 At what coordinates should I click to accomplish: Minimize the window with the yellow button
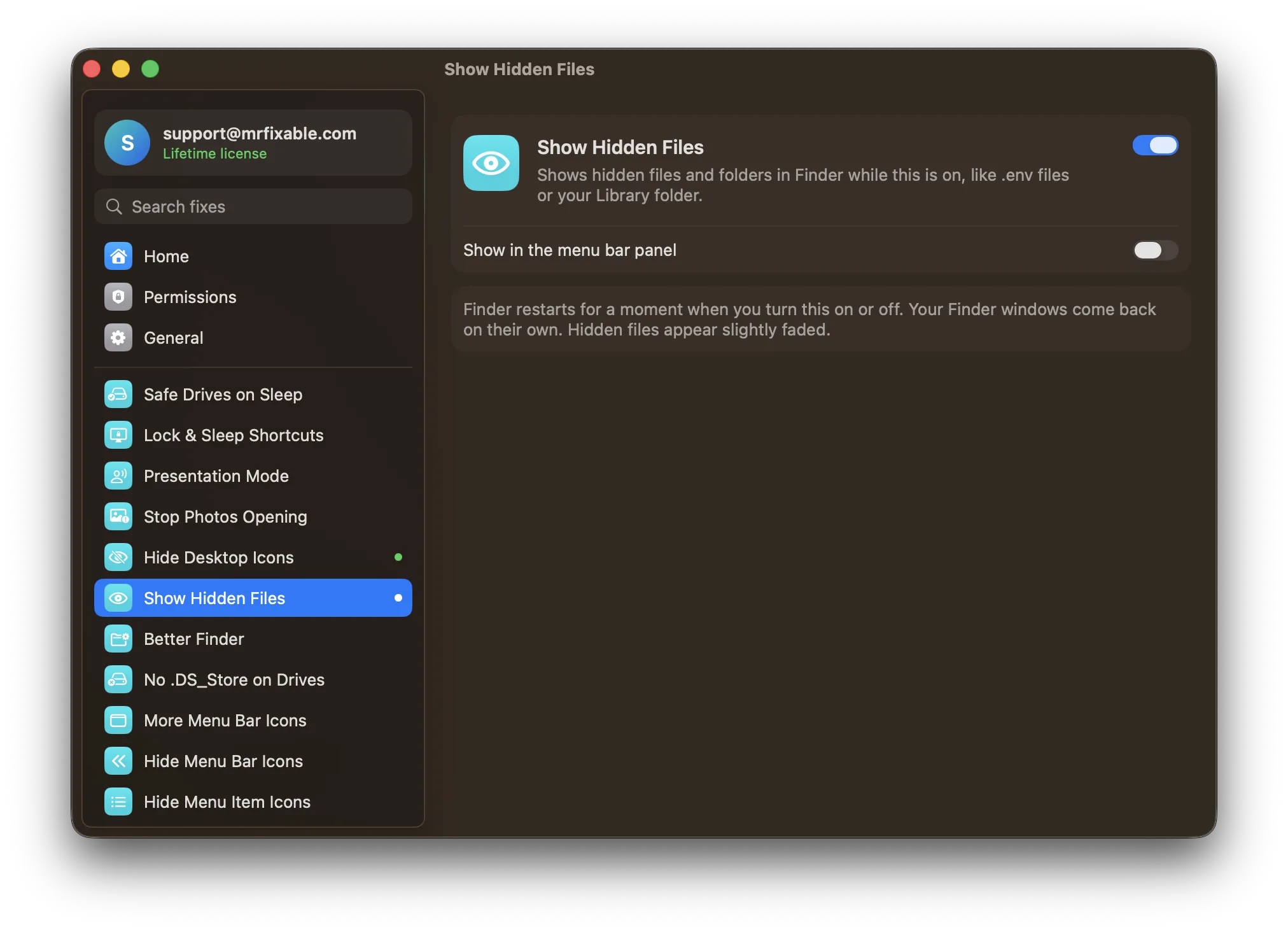121,69
